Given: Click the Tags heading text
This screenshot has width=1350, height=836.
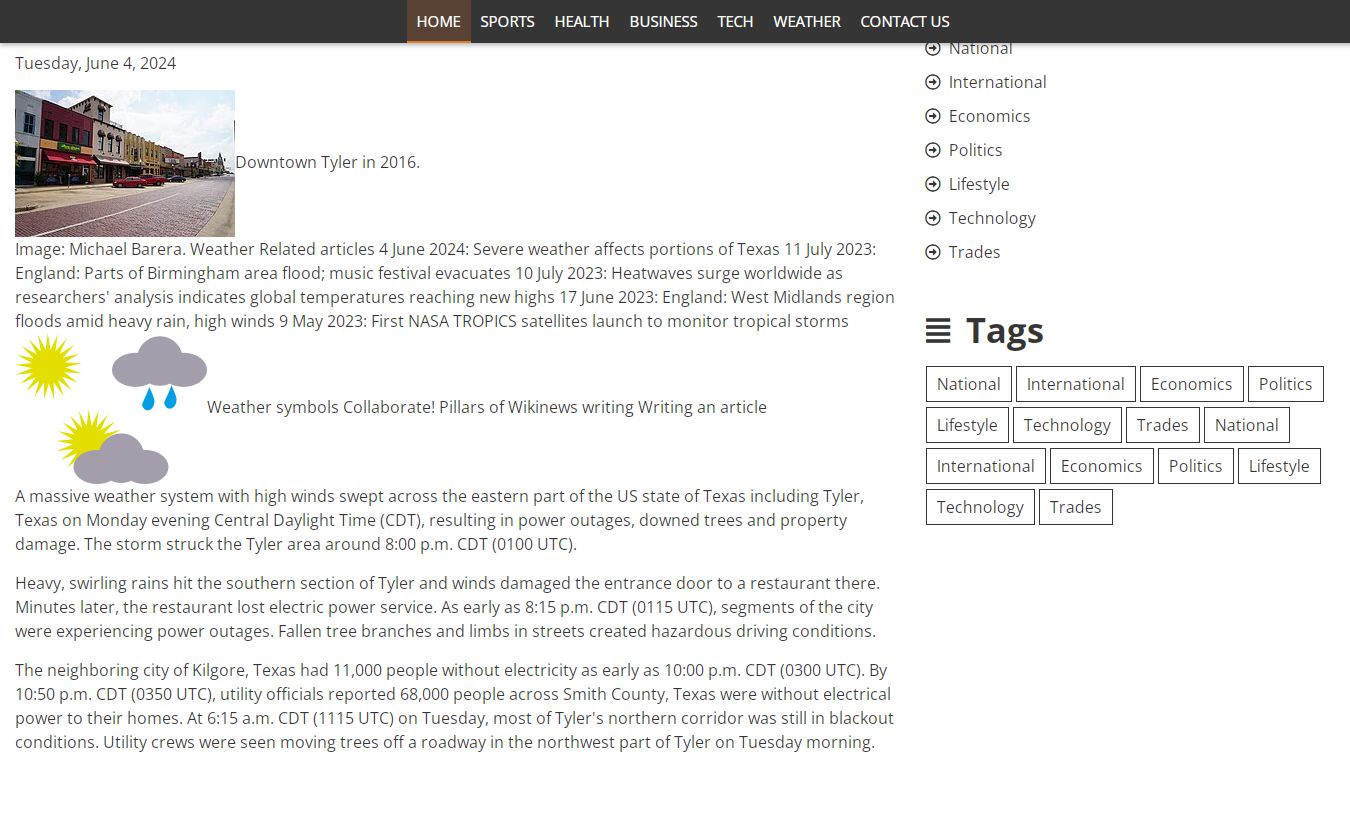Looking at the screenshot, I should click(1005, 331).
